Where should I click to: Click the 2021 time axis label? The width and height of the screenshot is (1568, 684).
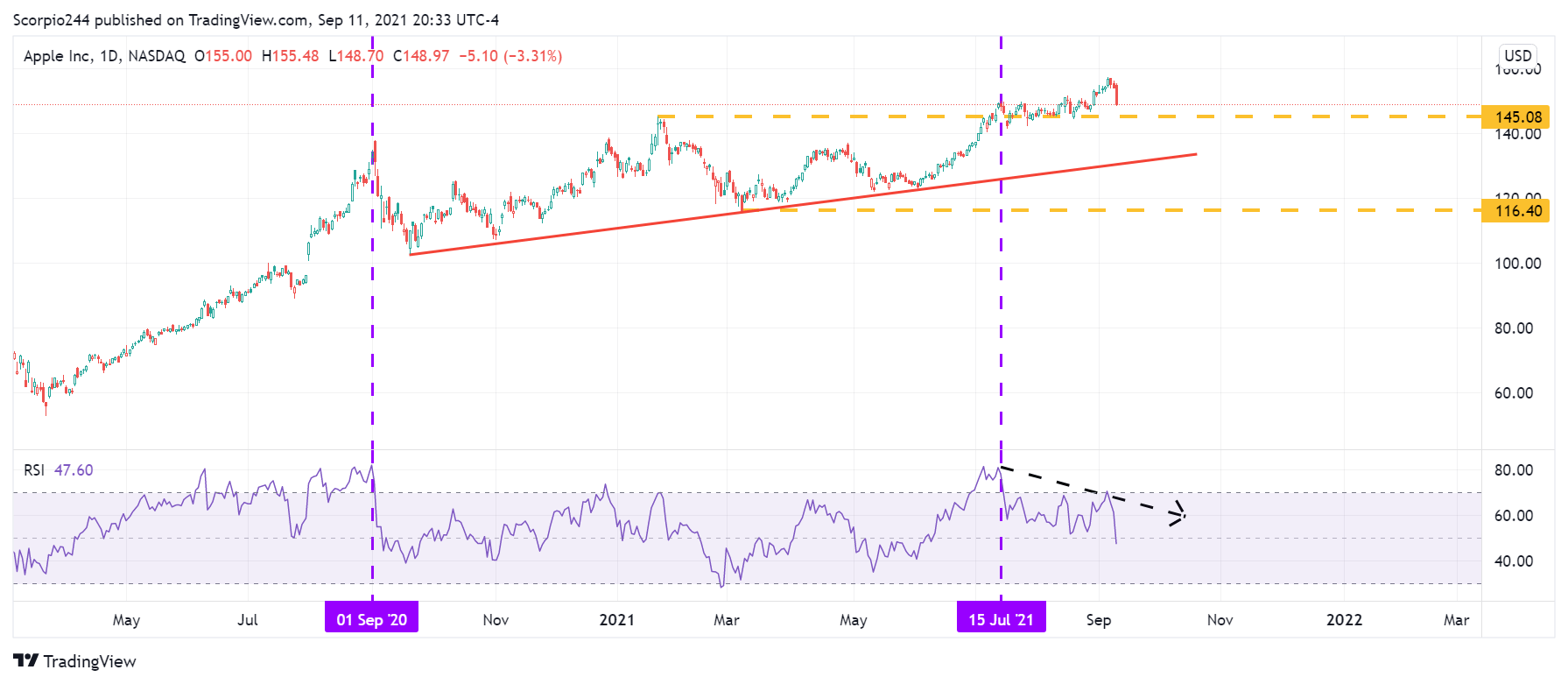pos(616,620)
